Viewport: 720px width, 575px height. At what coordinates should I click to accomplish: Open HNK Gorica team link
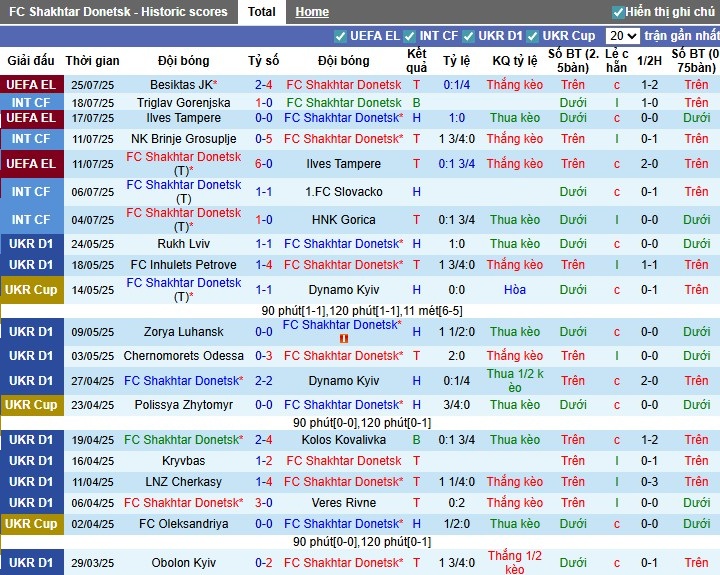pyautogui.click(x=343, y=220)
